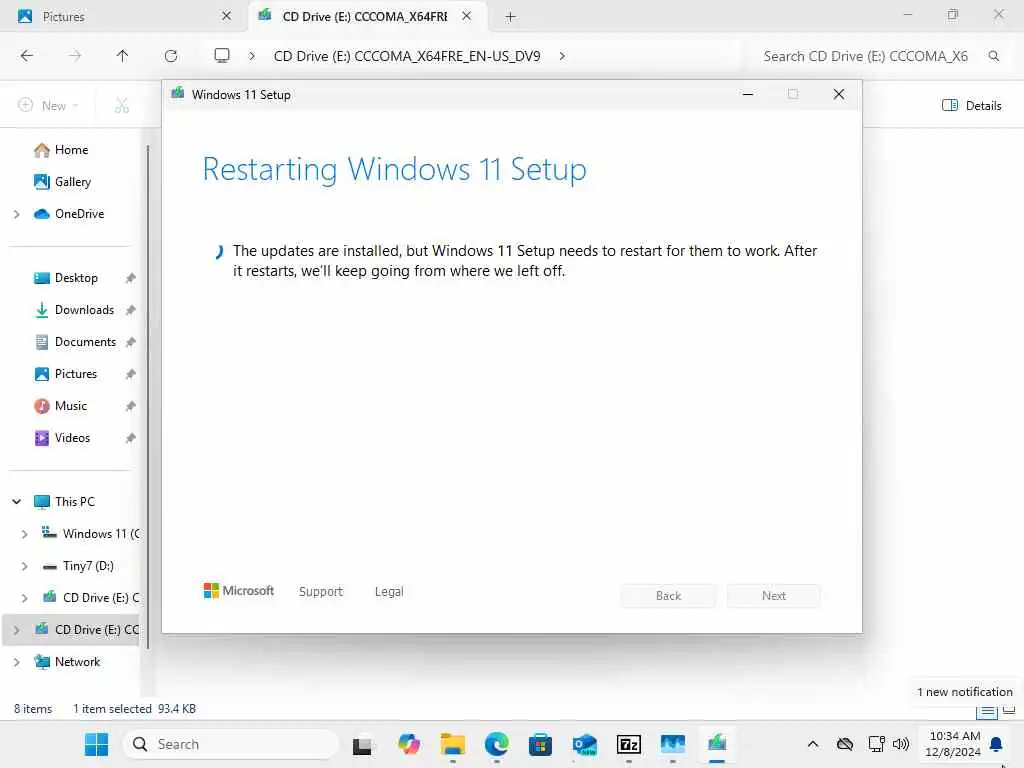Click the chevron after the CD Drive breadcrumb

[x=562, y=56]
